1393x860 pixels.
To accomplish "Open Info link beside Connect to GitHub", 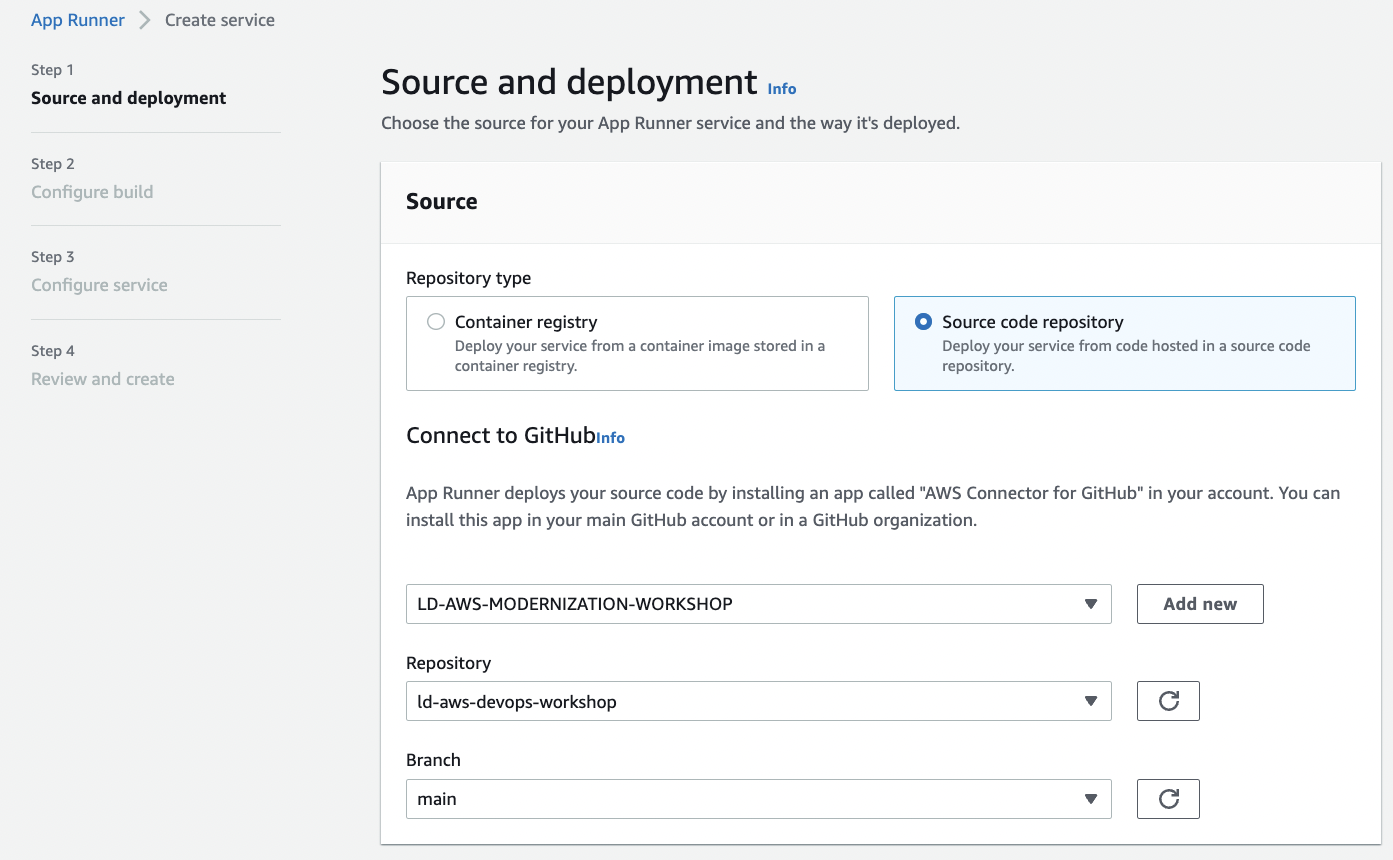I will (610, 438).
